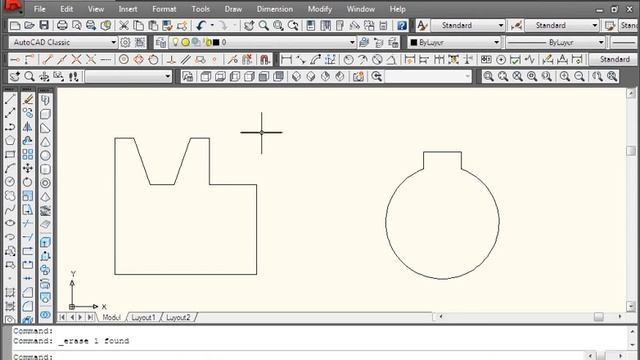
Task: Switch to the Layout2 tab
Action: (178, 317)
